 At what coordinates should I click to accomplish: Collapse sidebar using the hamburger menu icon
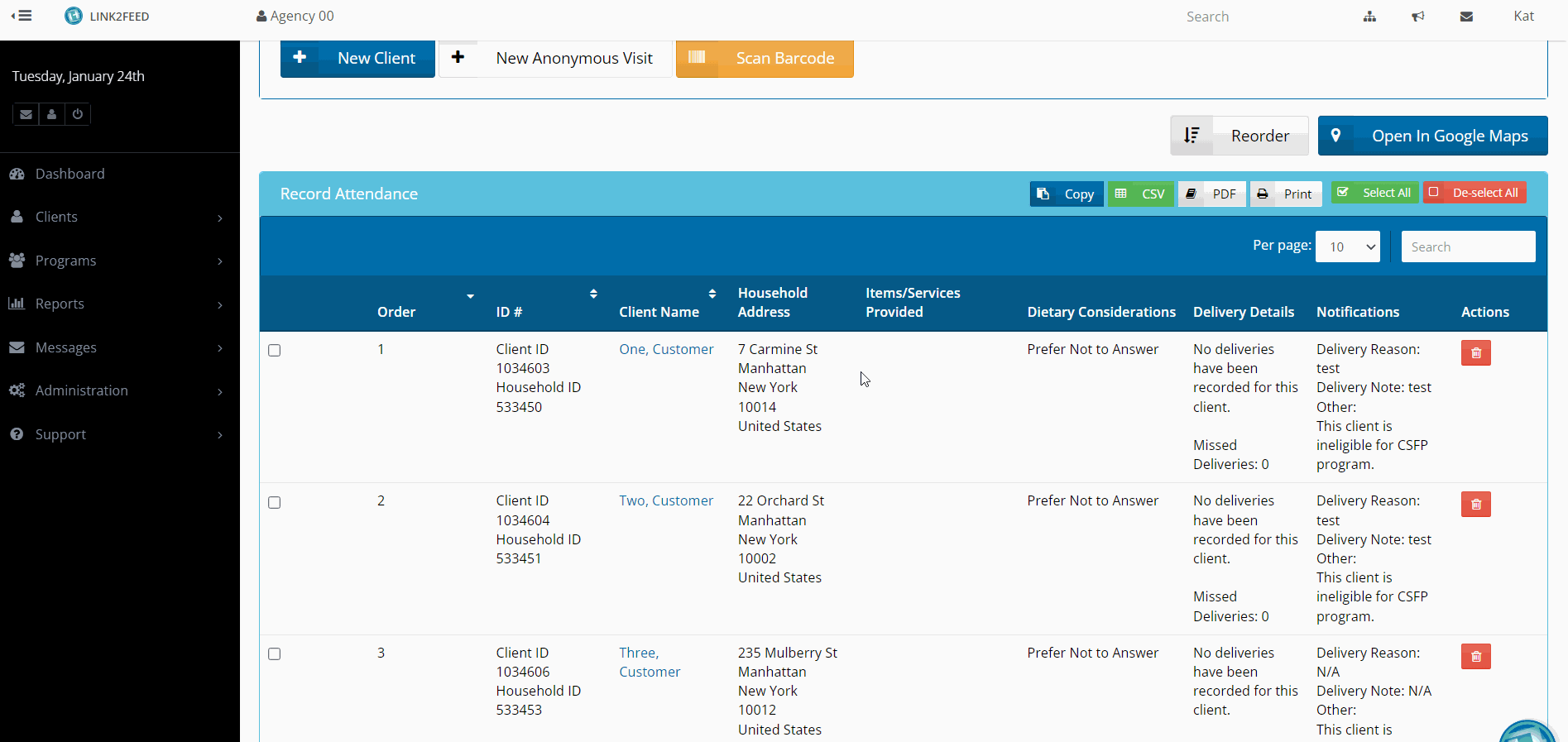click(x=22, y=16)
